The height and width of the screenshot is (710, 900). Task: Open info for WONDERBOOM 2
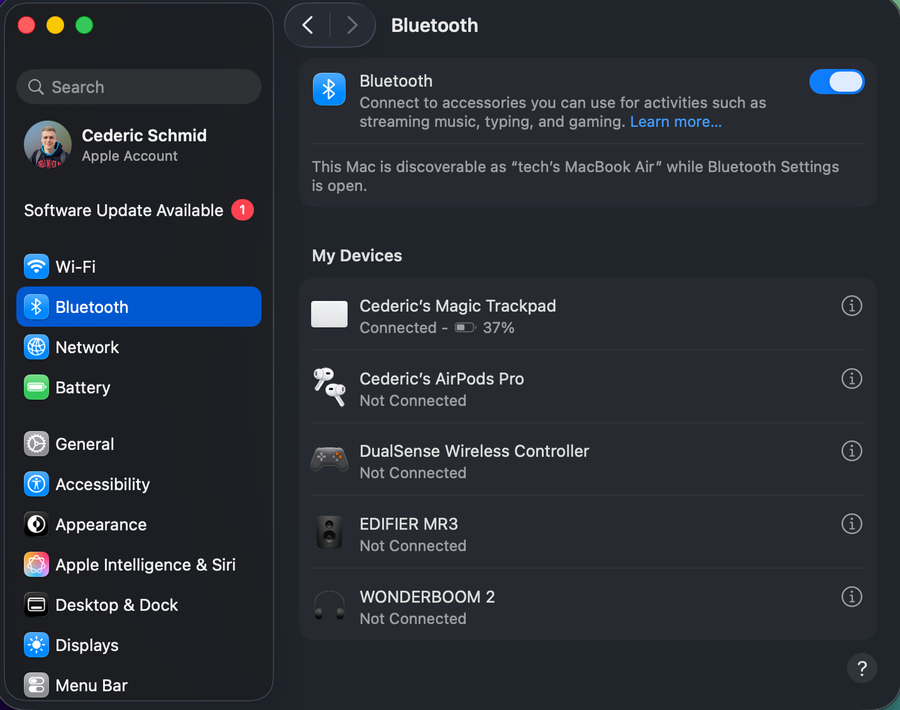click(x=851, y=597)
